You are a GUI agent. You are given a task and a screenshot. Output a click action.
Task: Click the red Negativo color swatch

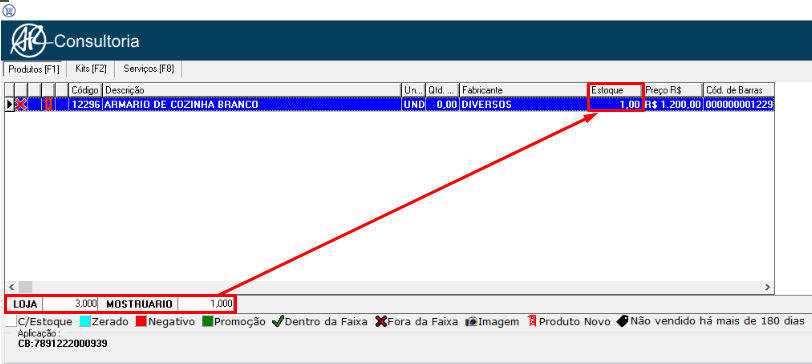click(x=141, y=322)
